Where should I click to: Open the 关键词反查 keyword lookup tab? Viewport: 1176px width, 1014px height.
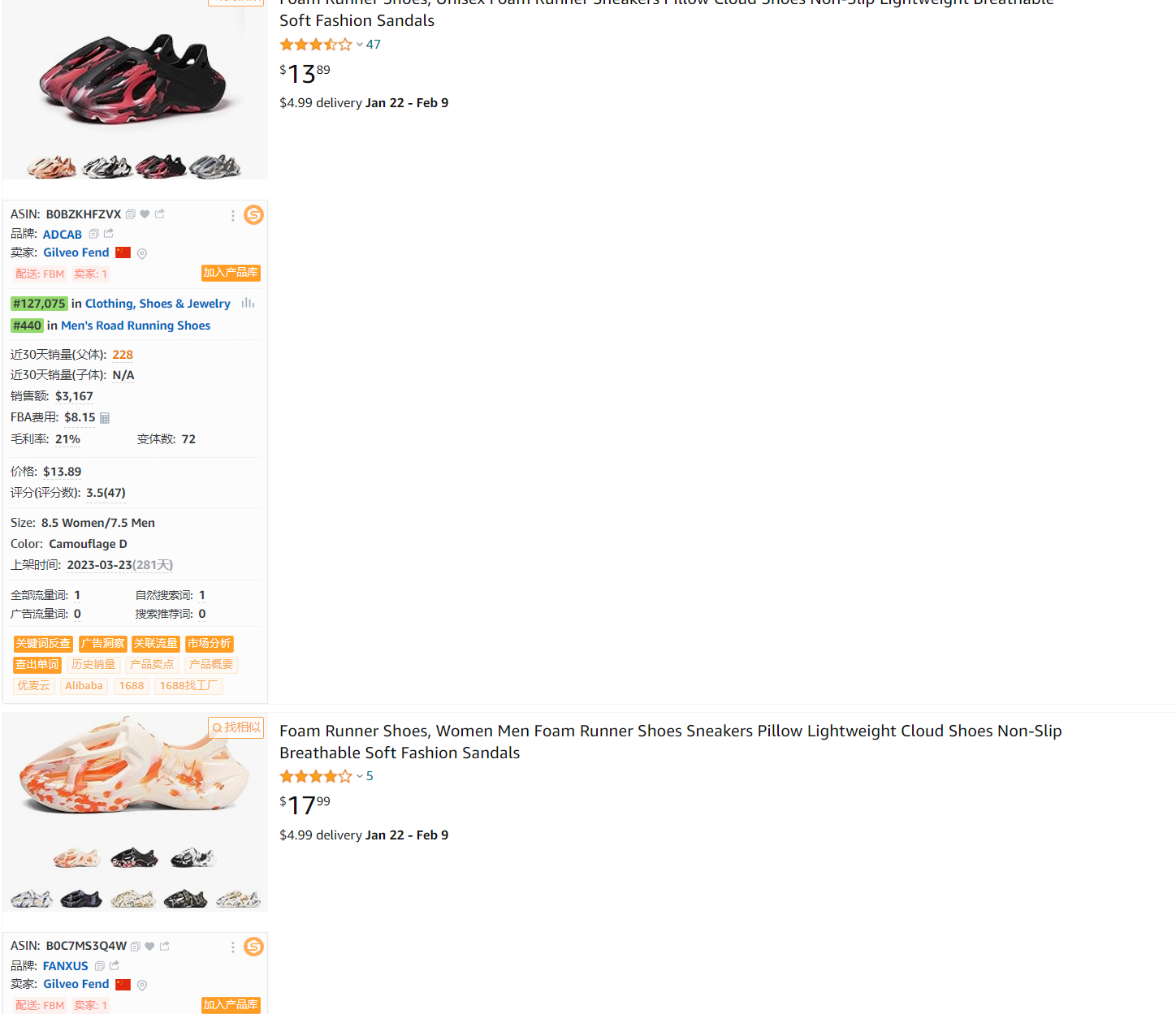point(43,644)
